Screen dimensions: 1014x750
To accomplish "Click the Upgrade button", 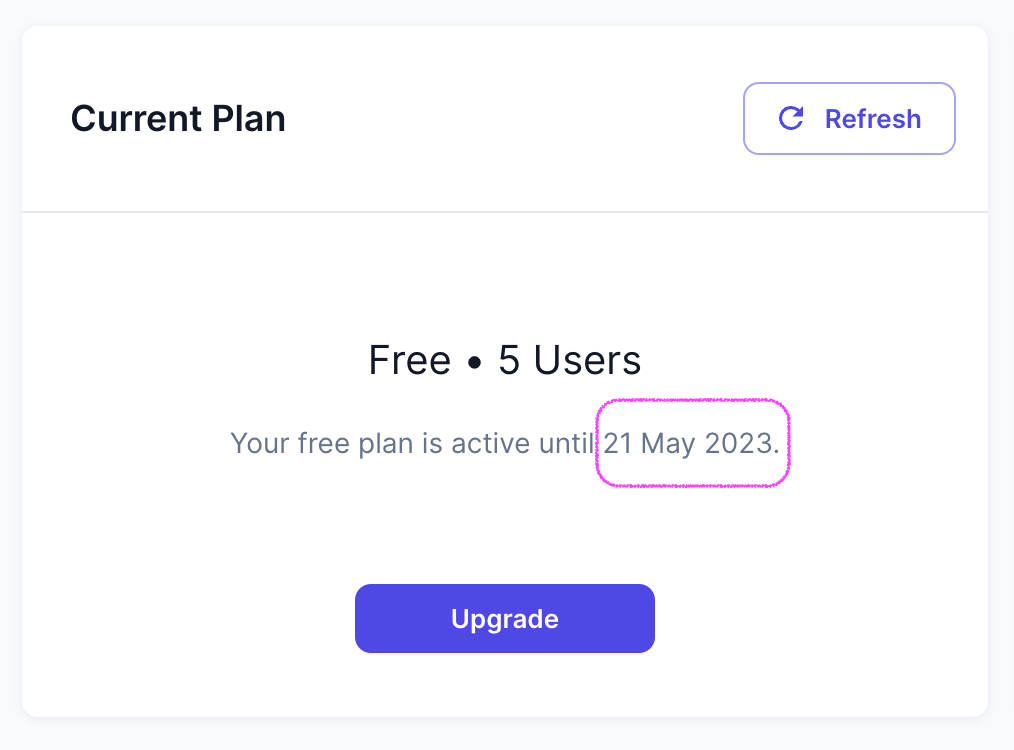I will [504, 619].
